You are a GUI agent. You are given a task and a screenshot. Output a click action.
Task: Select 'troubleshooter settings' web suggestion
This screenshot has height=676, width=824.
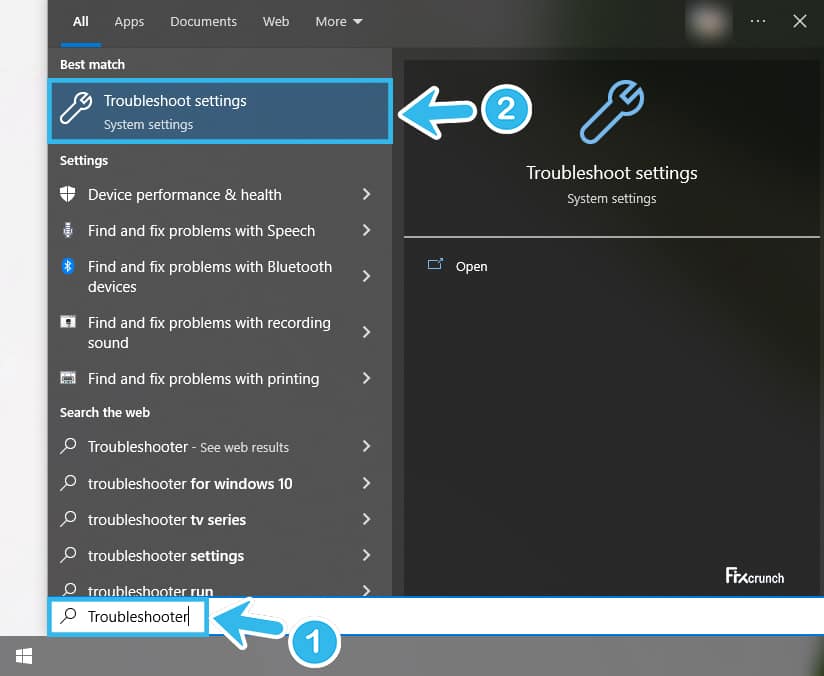(220, 555)
